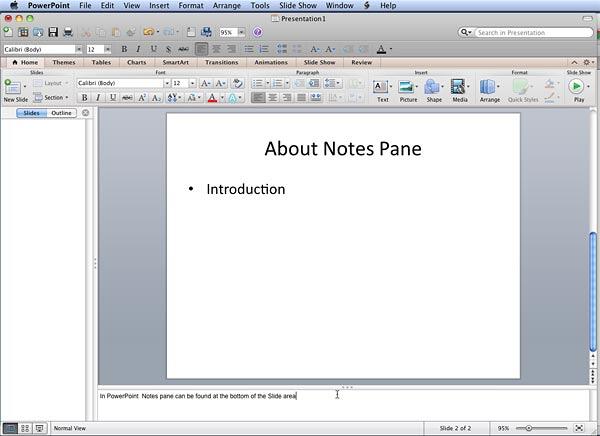
Task: Open the Shape insert tool
Action: pos(433,88)
